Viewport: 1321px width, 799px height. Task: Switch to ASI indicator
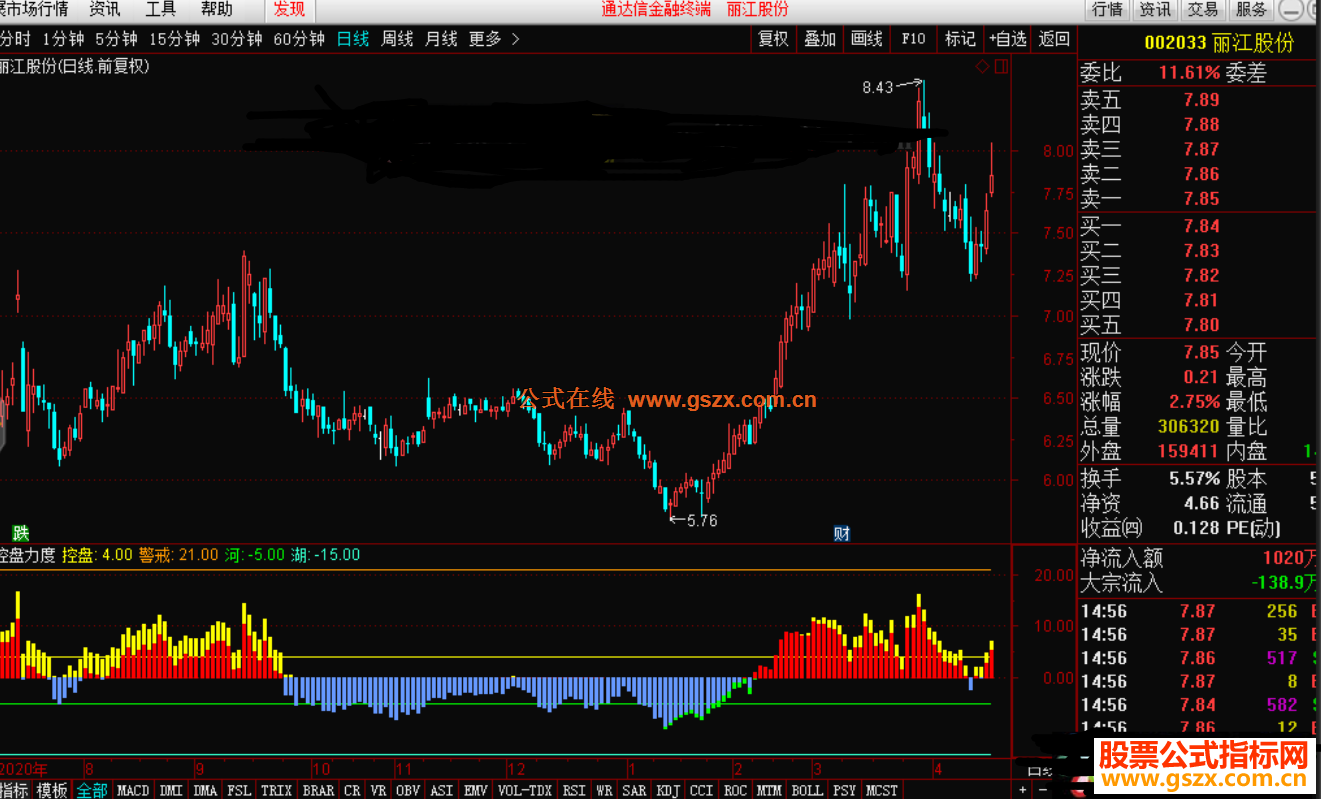point(442,790)
